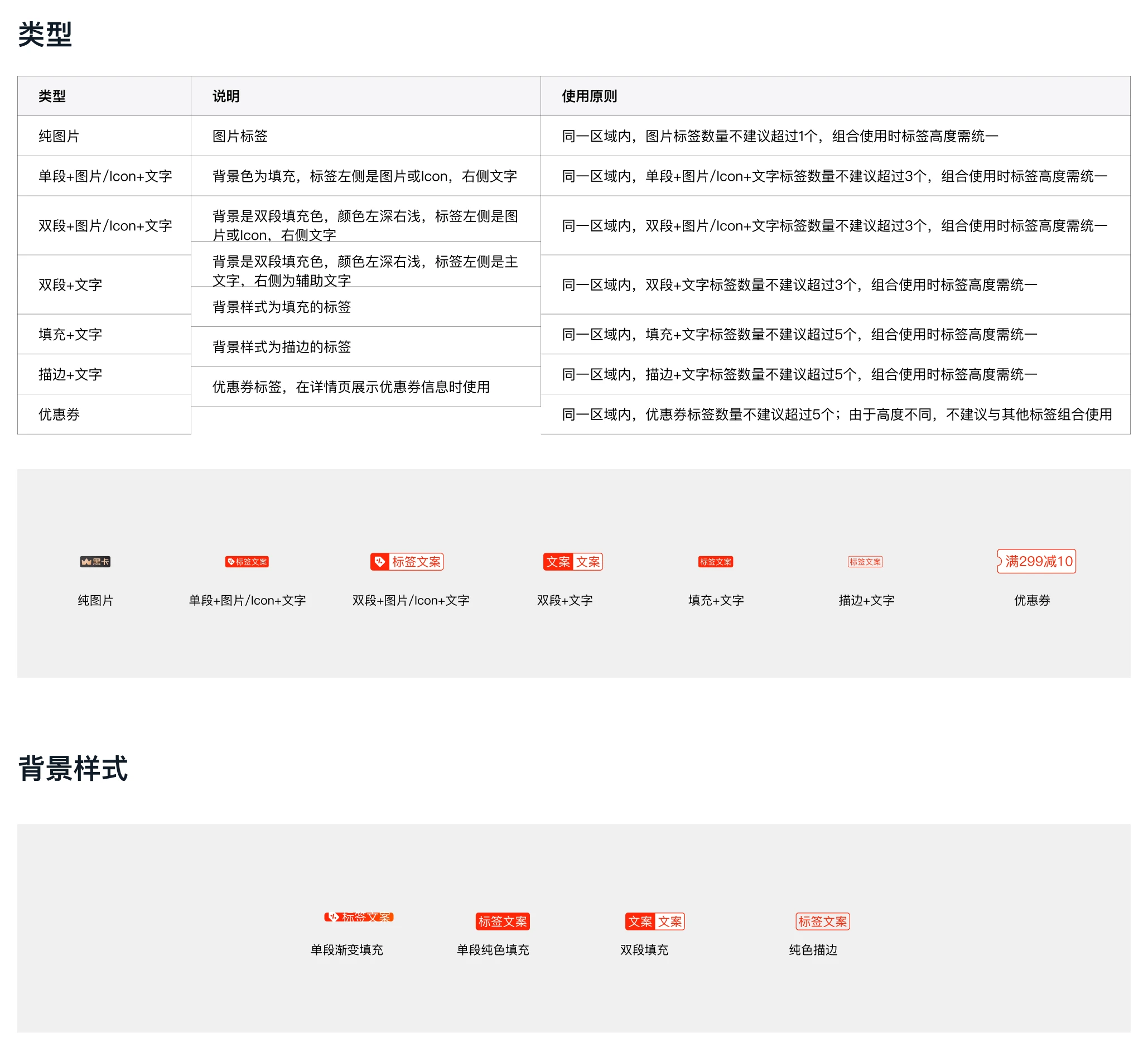Viewport: 1148px width, 1052px height.
Task: Click the 单段+图片/Icon+文字 caption under the tag
Action: [247, 600]
